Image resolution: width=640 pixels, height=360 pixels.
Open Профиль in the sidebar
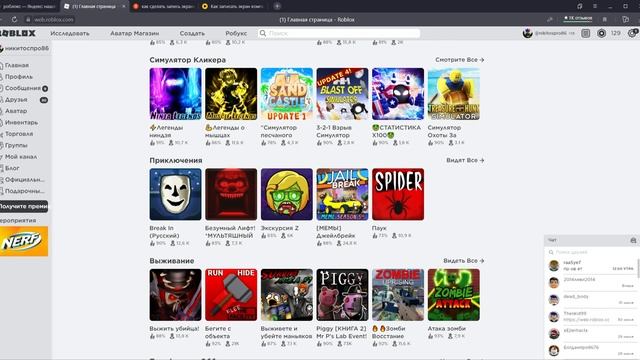tap(19, 77)
